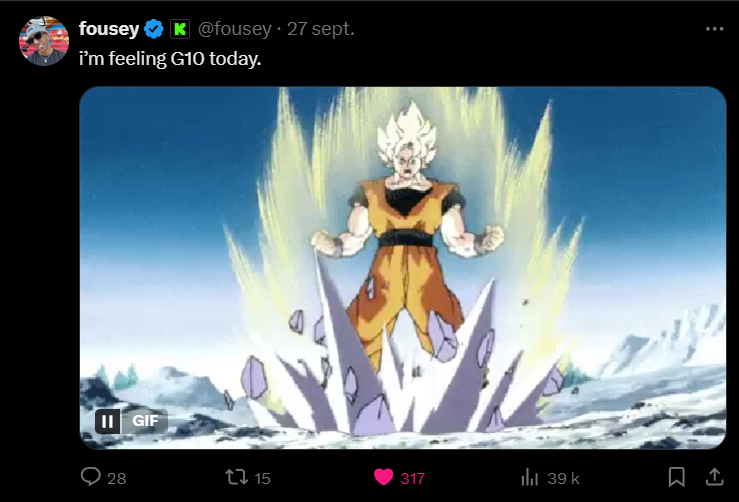Open the share upload arrow icon
The height and width of the screenshot is (502, 739).
[714, 477]
